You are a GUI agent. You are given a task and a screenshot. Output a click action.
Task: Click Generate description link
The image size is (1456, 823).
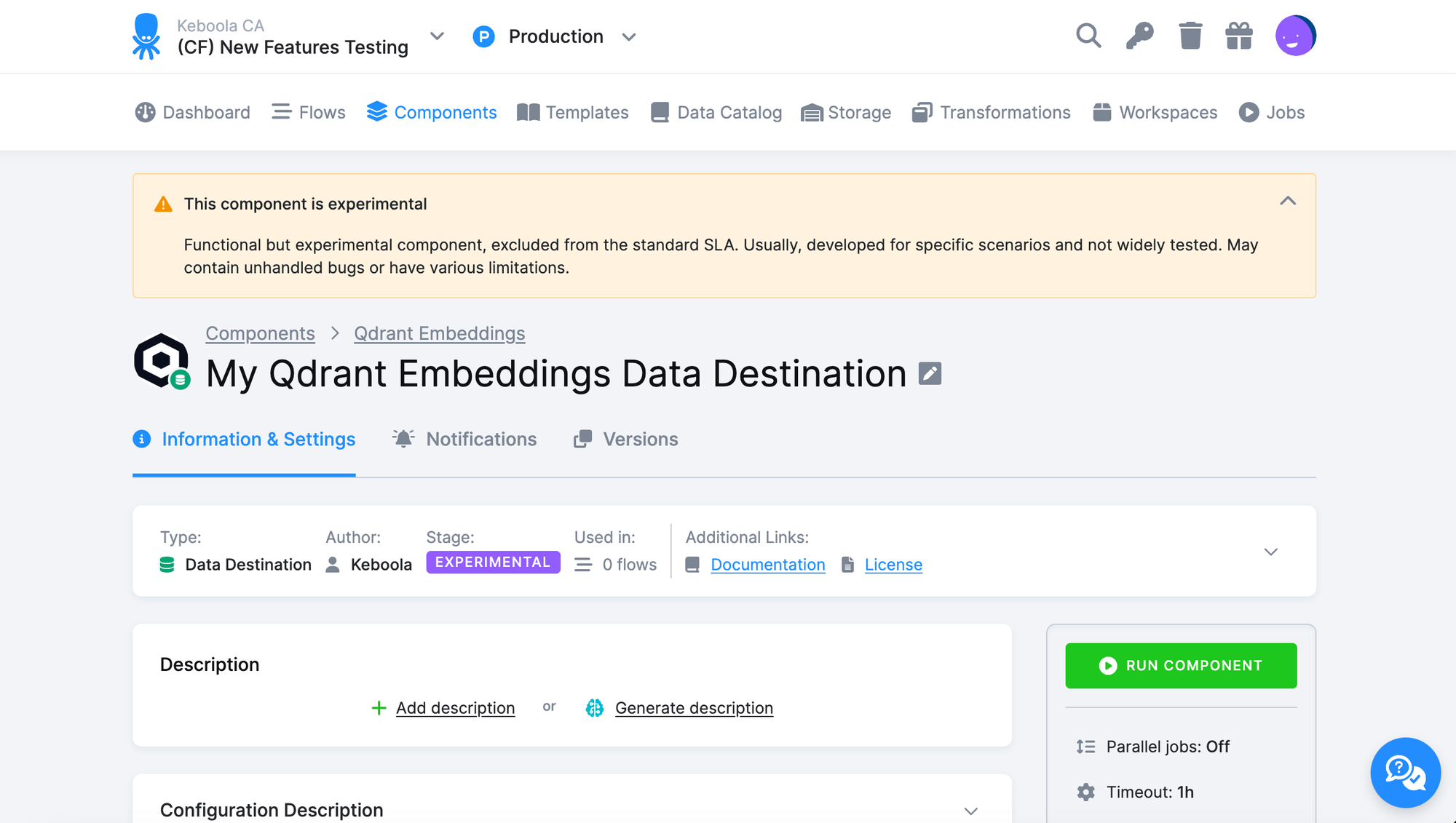point(694,708)
